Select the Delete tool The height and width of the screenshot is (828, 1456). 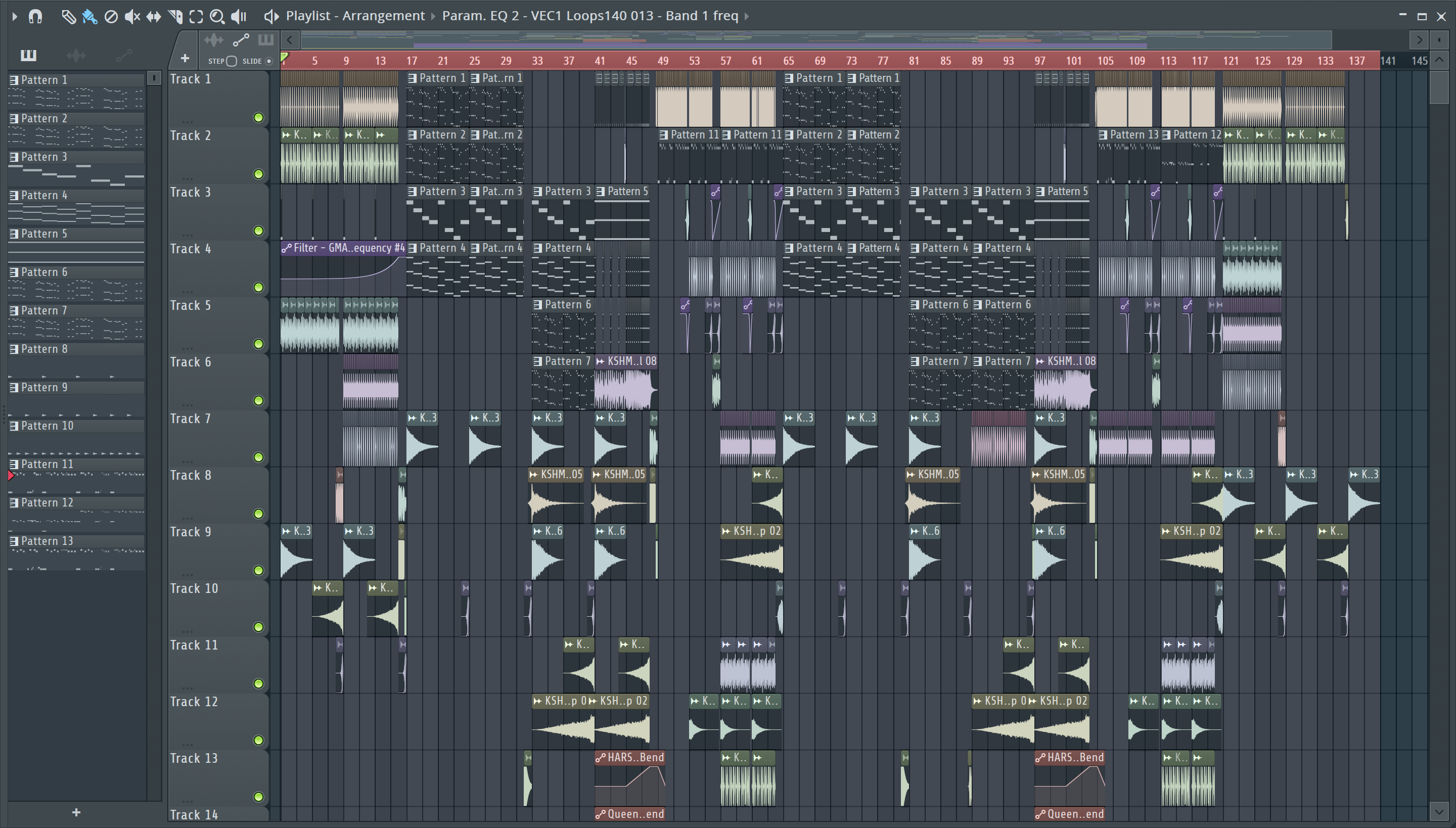[111, 17]
